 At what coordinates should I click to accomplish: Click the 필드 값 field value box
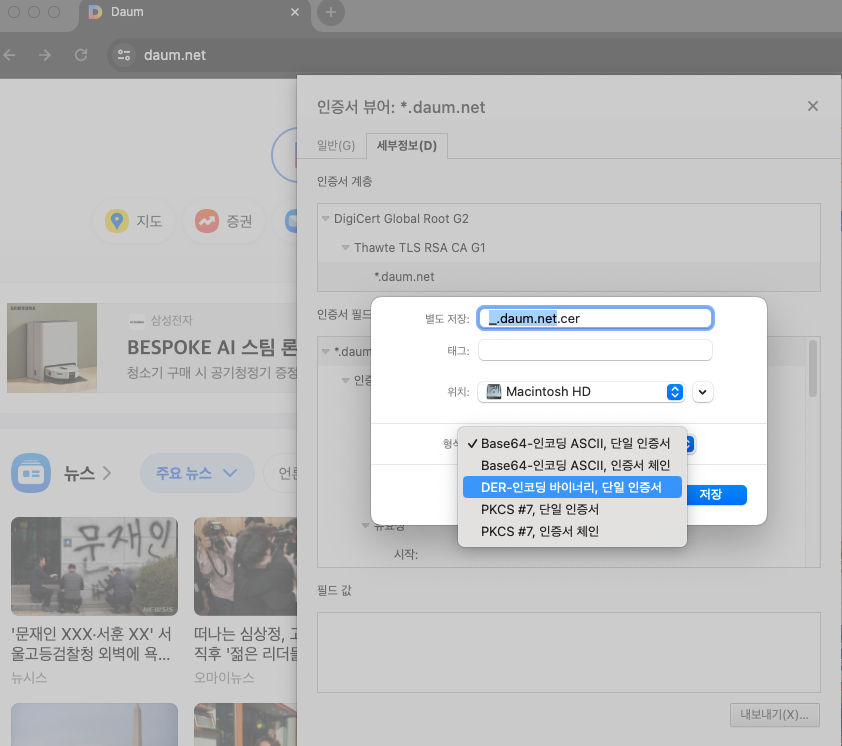point(569,653)
